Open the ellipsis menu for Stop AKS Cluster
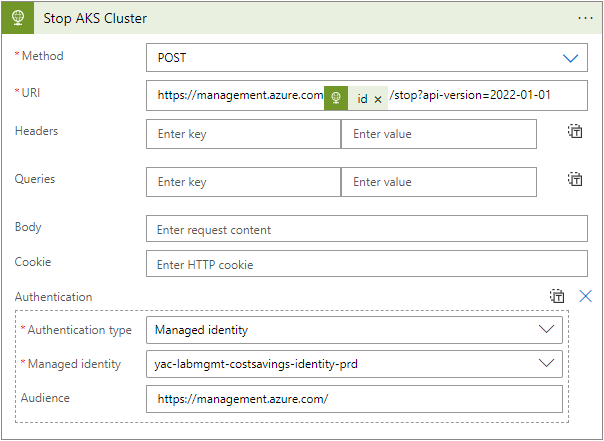This screenshot has width=604, height=441. click(585, 18)
